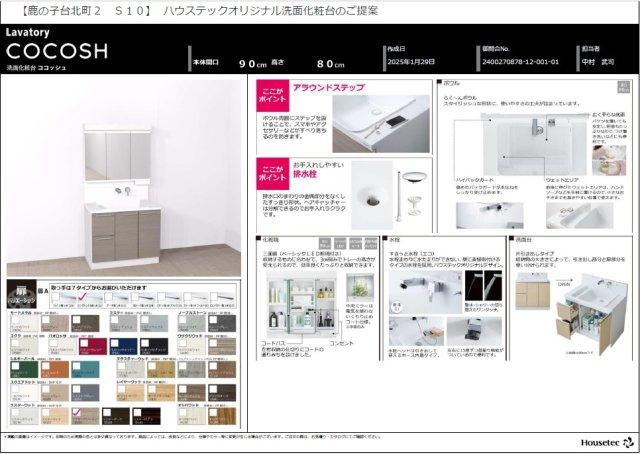The image size is (640, 454).
Task: Open water-stream comparison photos
Action: (483, 285)
